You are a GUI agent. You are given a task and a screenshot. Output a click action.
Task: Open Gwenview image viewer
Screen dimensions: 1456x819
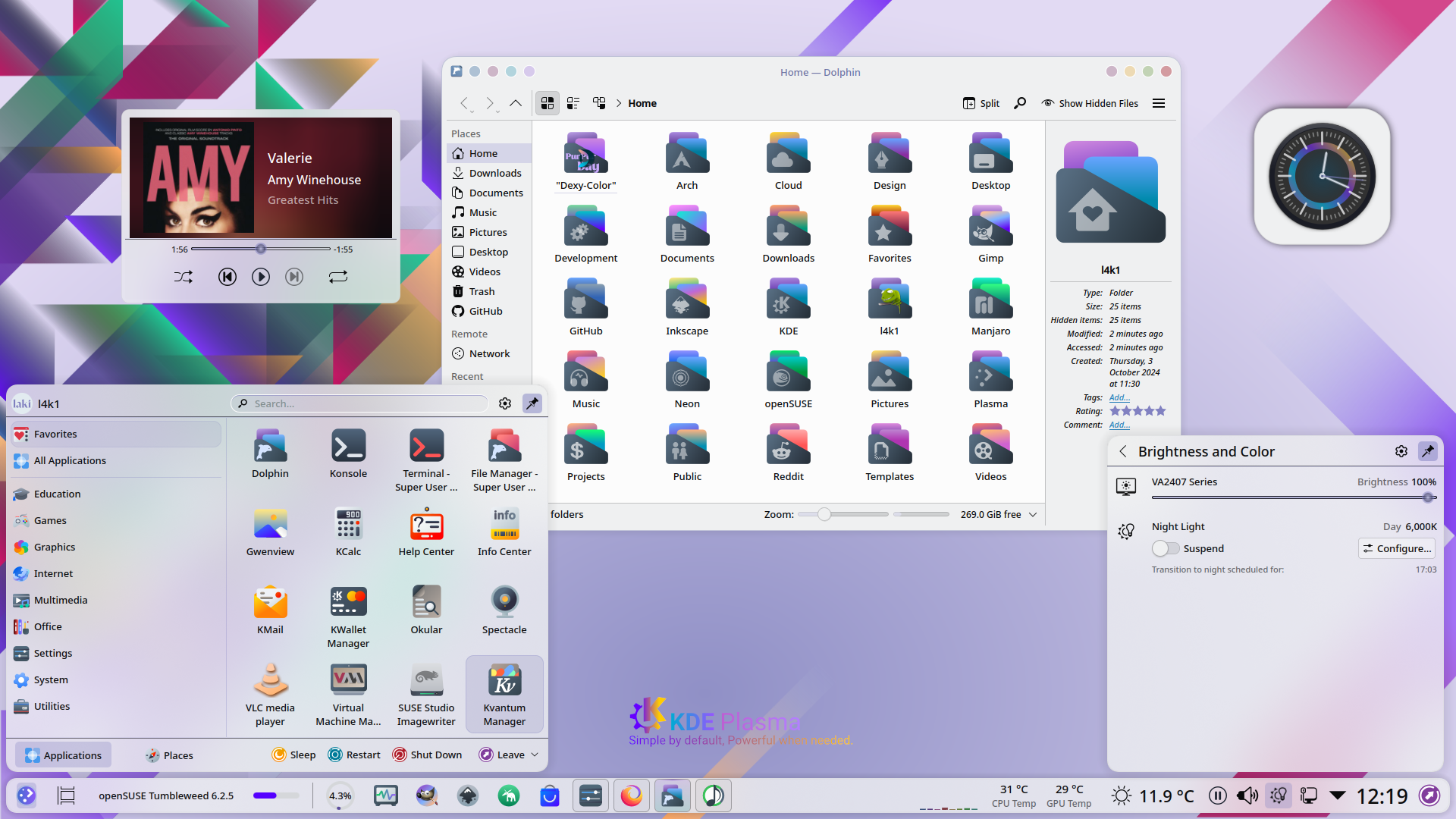pyautogui.click(x=270, y=532)
